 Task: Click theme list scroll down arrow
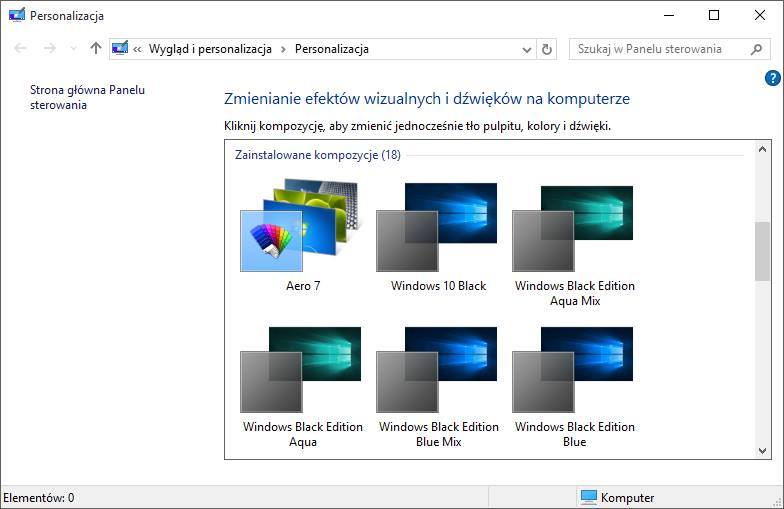pyautogui.click(x=762, y=450)
